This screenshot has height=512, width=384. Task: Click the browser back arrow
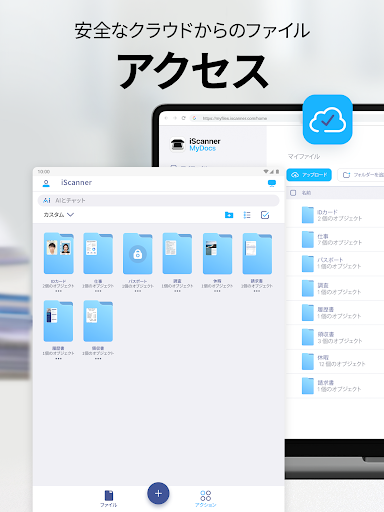click(166, 118)
